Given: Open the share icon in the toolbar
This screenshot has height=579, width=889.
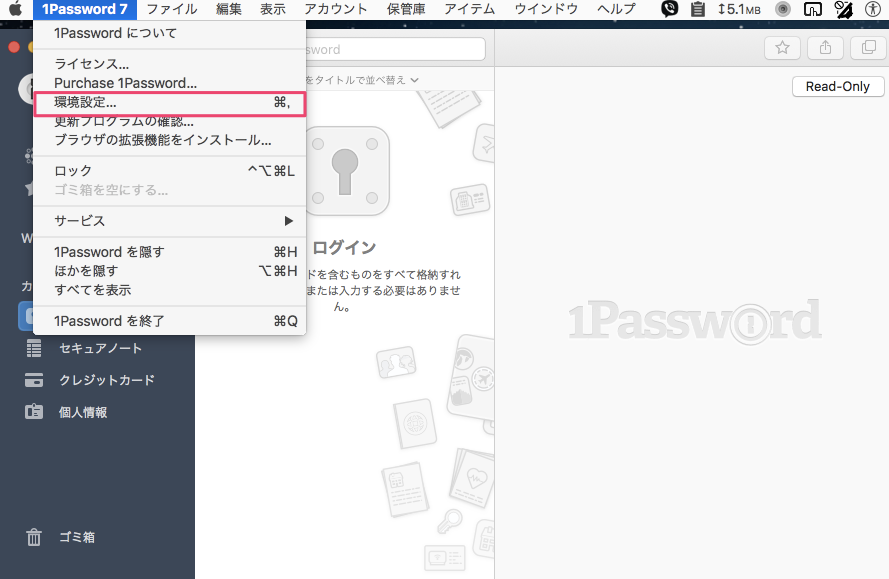Looking at the screenshot, I should tap(824, 47).
